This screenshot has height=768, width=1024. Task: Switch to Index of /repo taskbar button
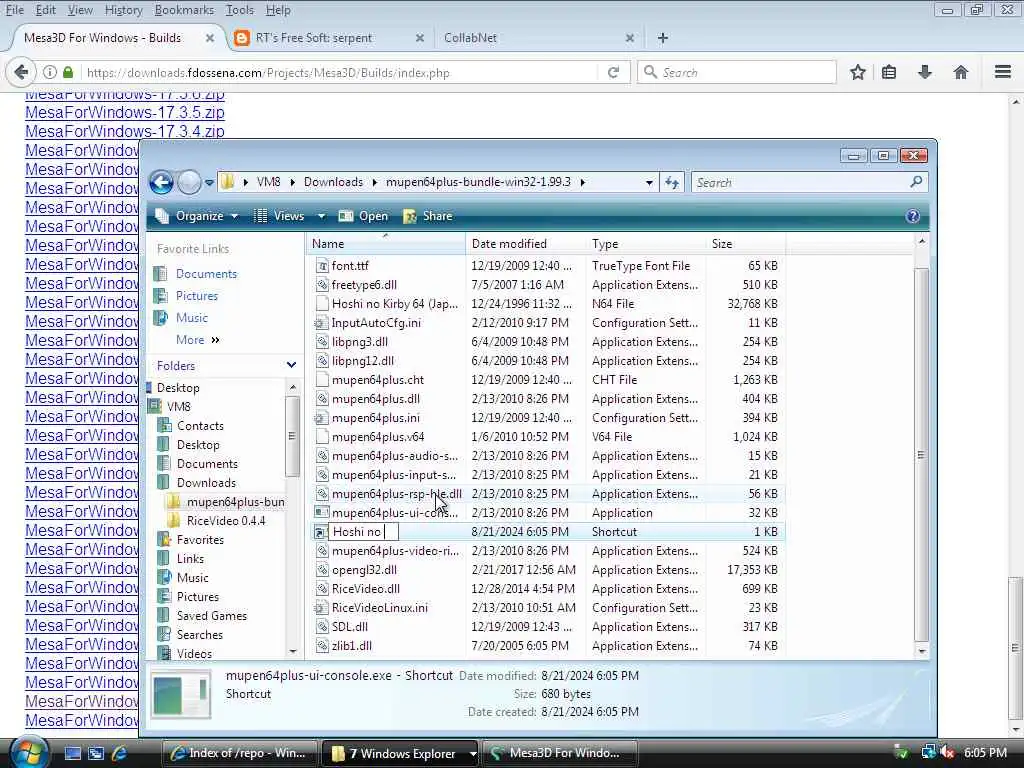239,753
